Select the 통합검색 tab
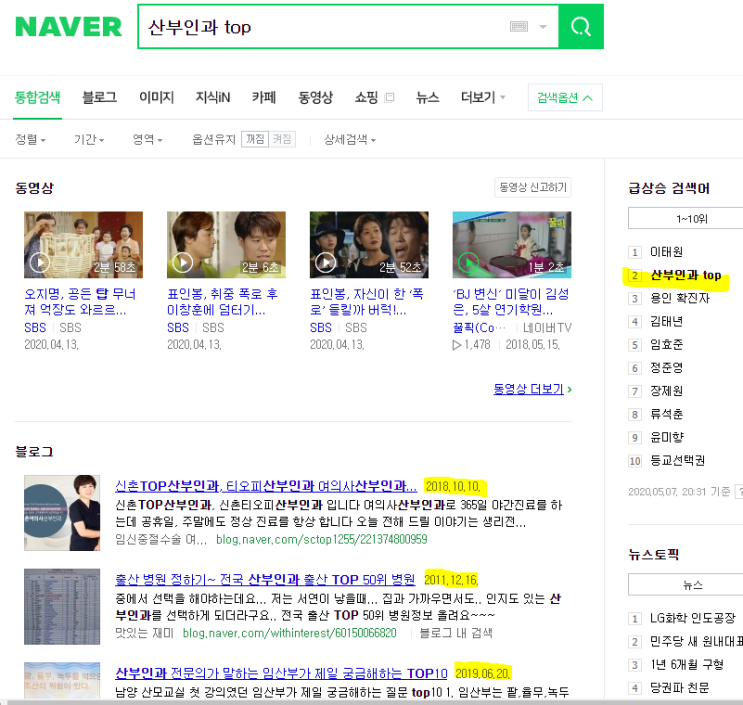This screenshot has width=743, height=705. click(x=37, y=98)
